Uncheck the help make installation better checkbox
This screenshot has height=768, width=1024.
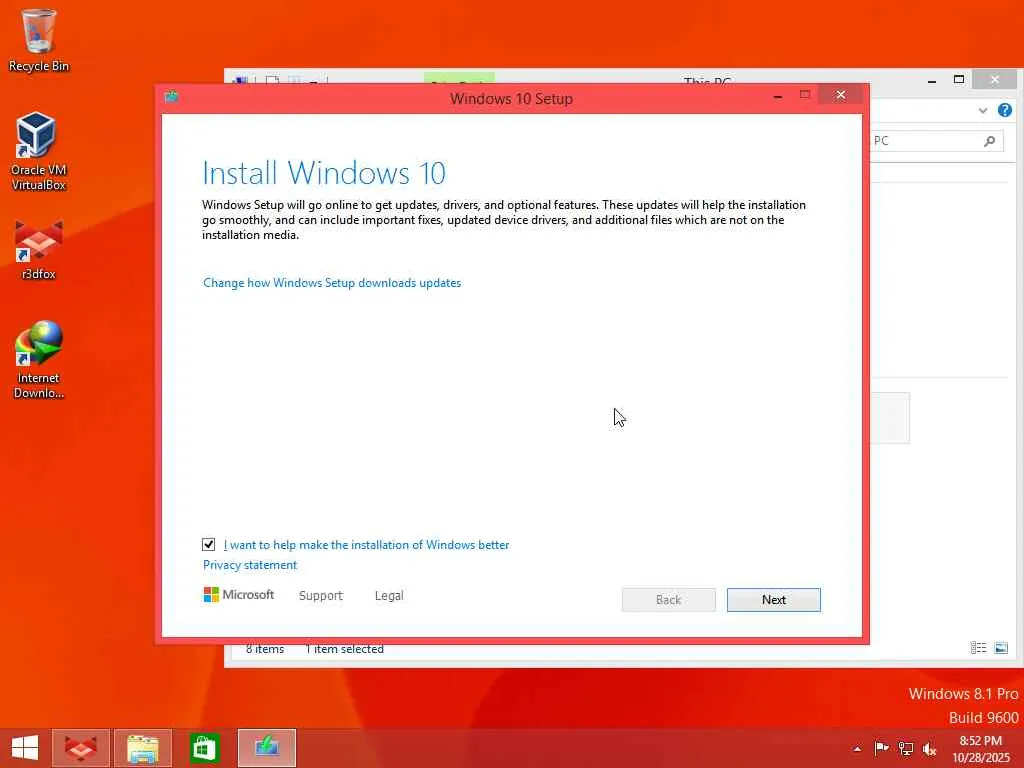pyautogui.click(x=208, y=544)
